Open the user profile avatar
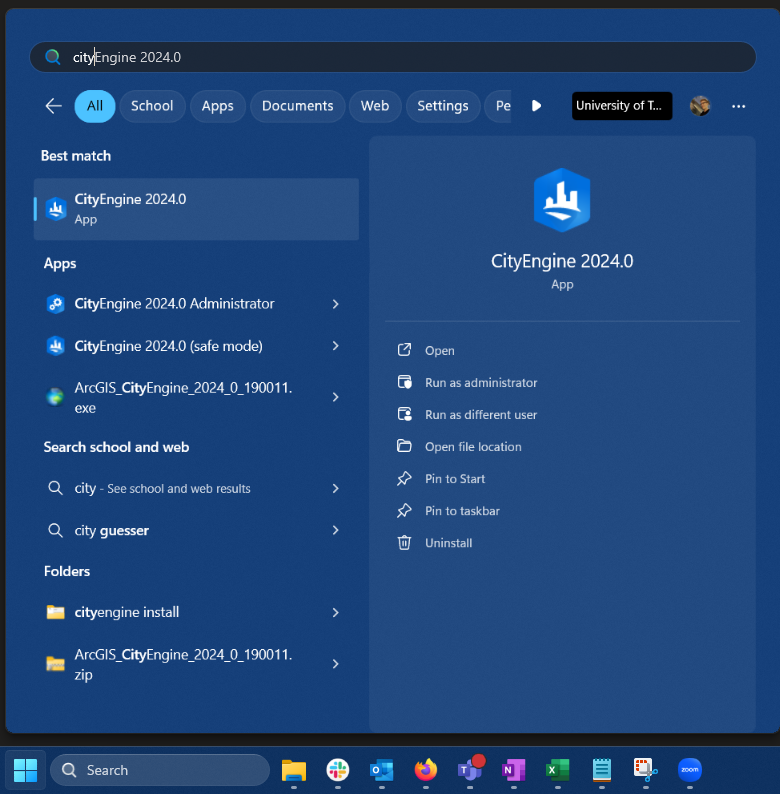Viewport: 780px width, 794px height. (x=700, y=106)
